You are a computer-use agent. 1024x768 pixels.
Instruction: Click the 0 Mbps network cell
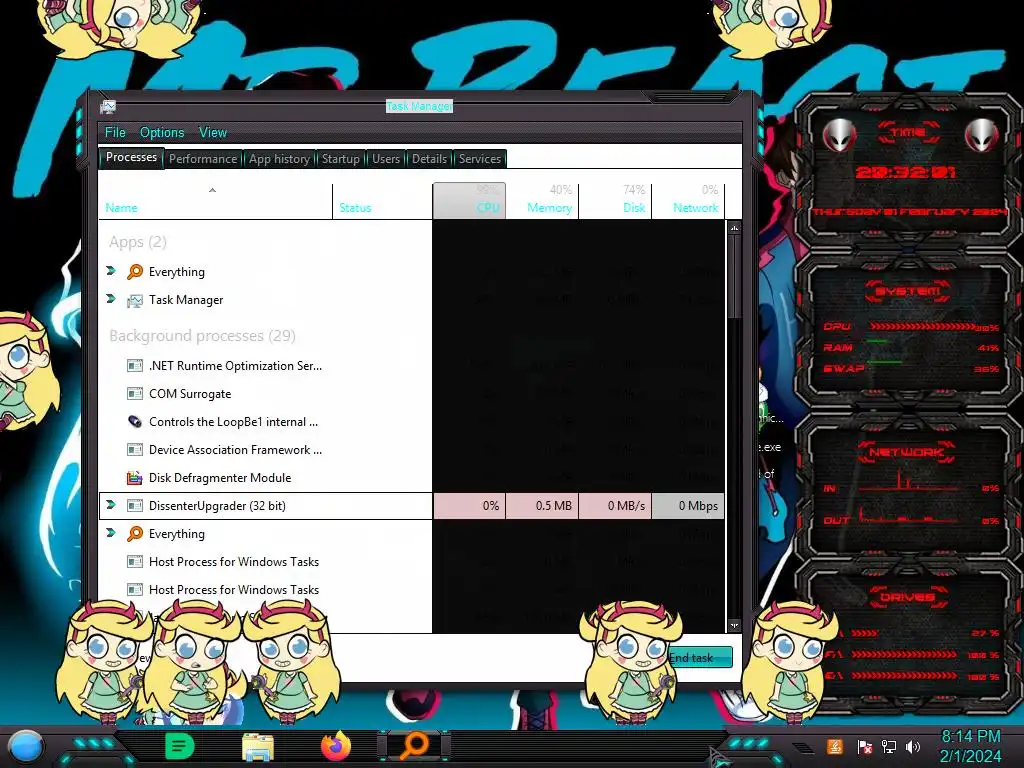click(x=688, y=506)
